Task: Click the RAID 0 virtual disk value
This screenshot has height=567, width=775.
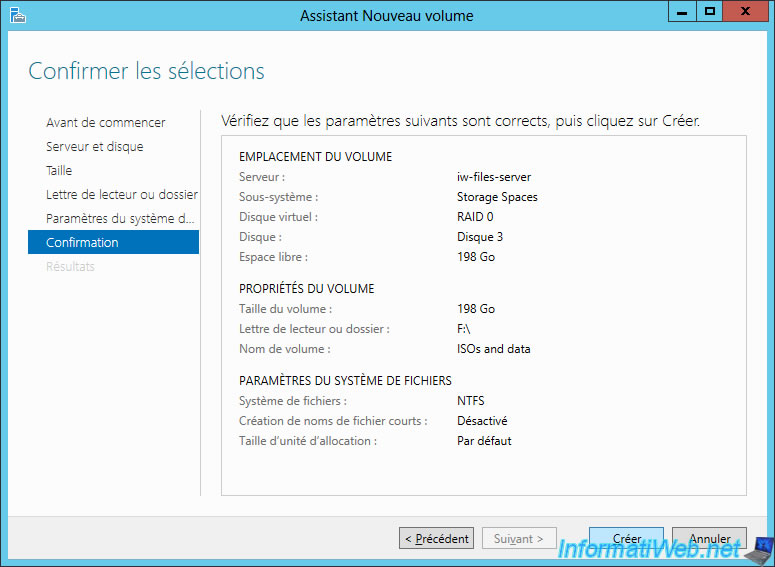Action: click(475, 217)
